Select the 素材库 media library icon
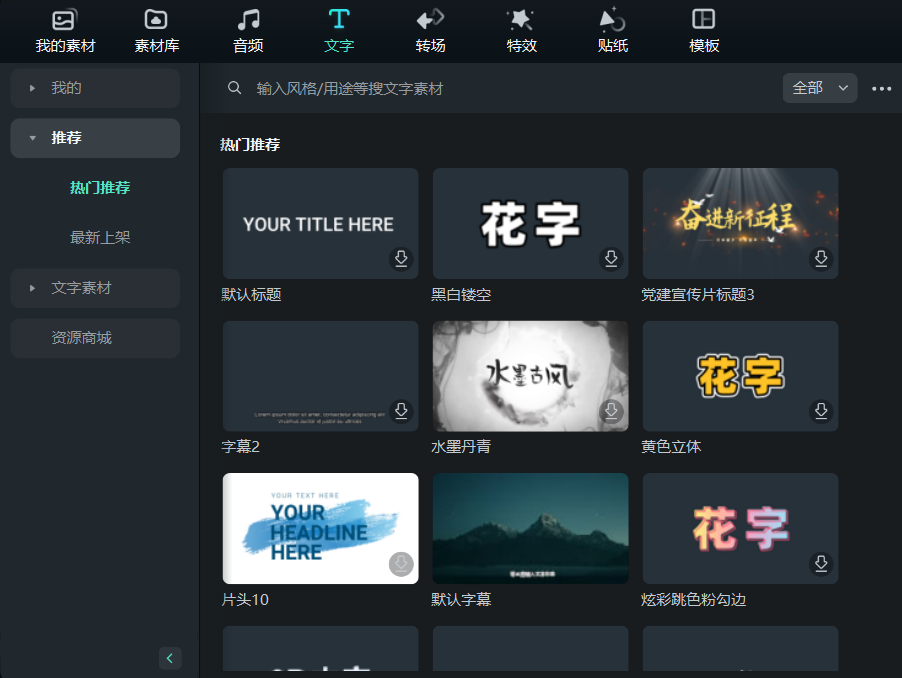The image size is (902, 678). pos(155,30)
